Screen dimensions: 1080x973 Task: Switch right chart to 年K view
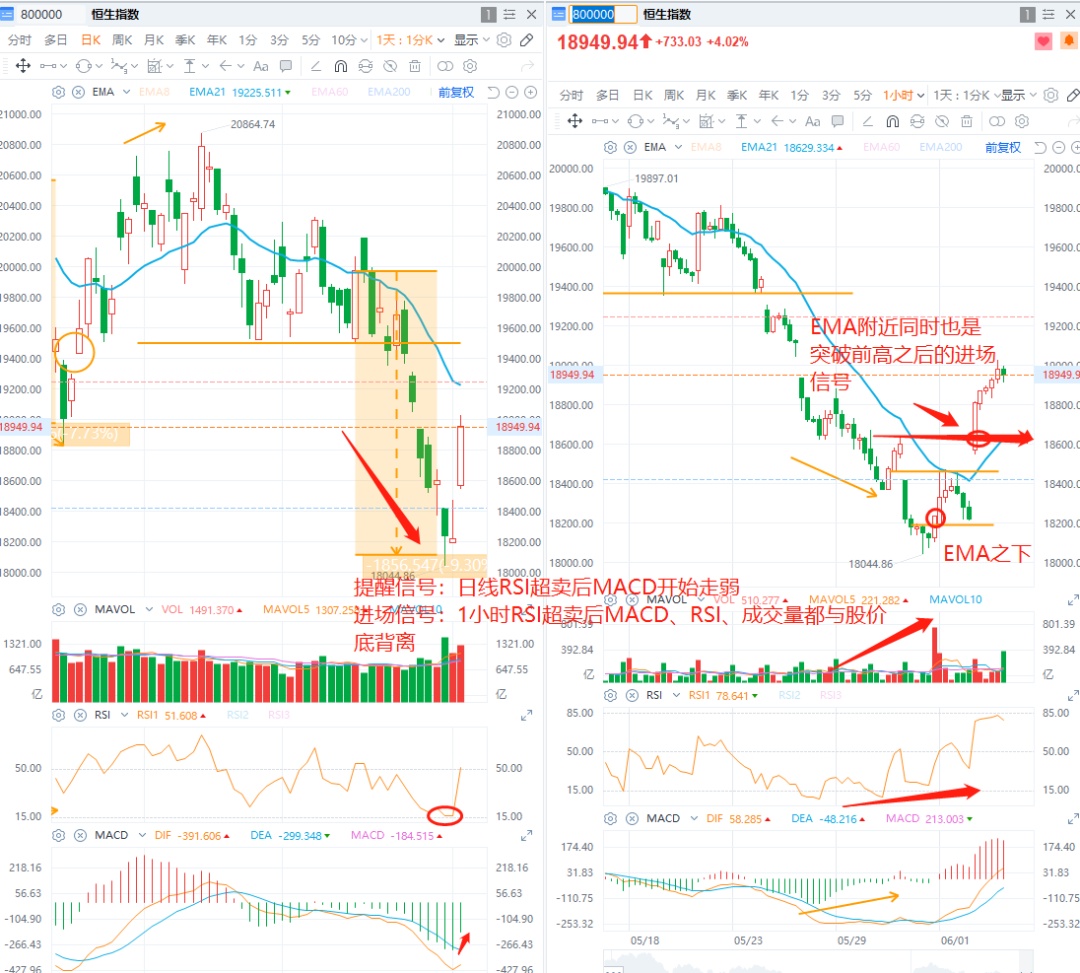click(768, 96)
